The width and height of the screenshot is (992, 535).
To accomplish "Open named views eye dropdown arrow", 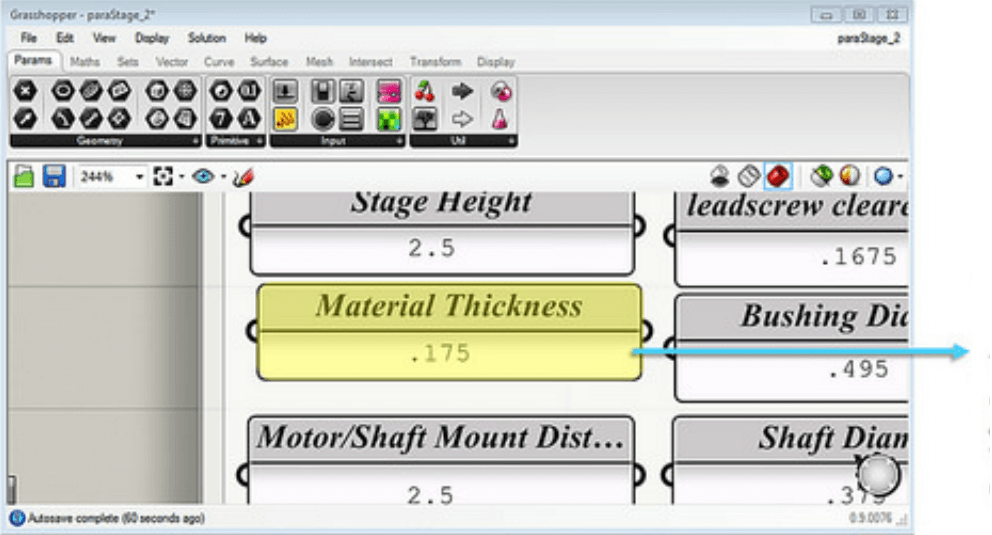I will (x=223, y=177).
